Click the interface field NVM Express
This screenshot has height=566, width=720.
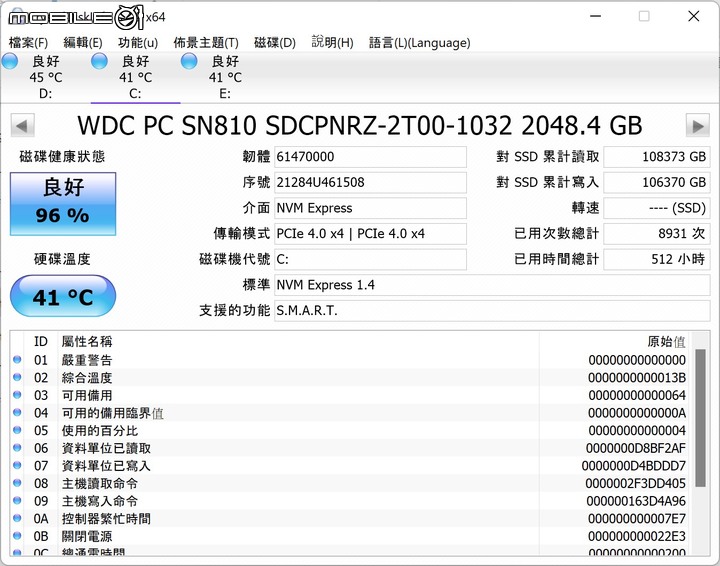pyautogui.click(x=370, y=208)
